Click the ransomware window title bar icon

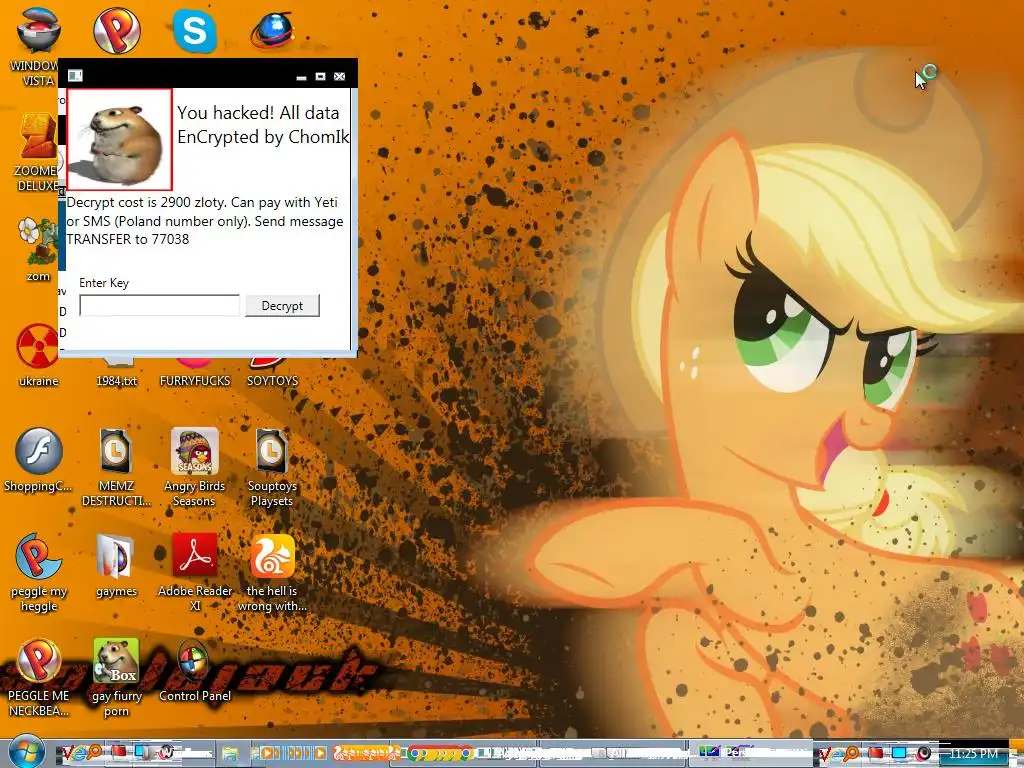[75, 76]
